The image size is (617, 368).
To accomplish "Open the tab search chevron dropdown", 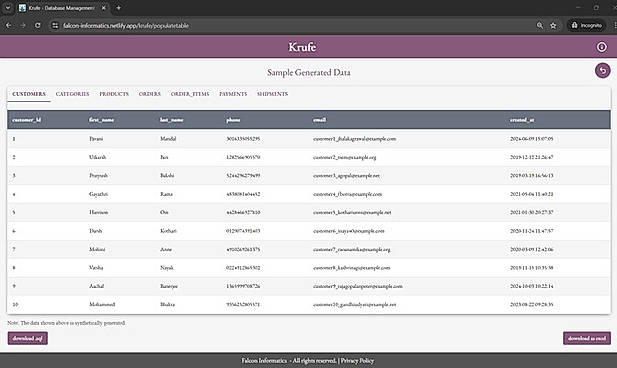I will click(x=7, y=7).
